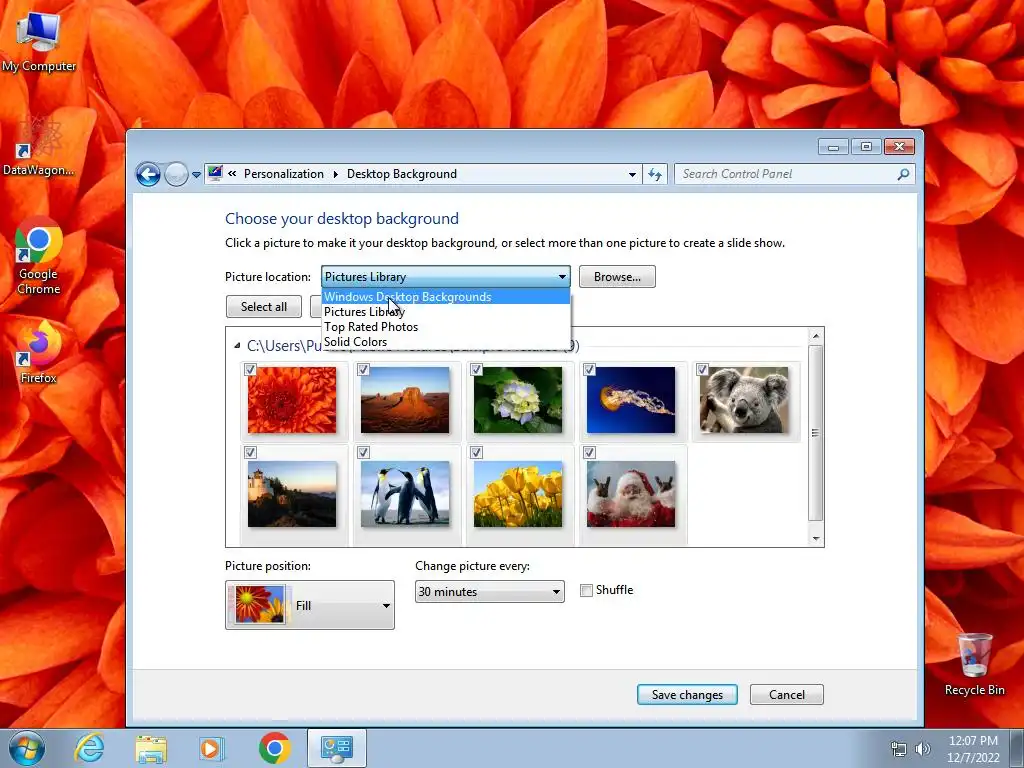
Task: Select the penguins wallpaper thumbnail
Action: [x=405, y=494]
